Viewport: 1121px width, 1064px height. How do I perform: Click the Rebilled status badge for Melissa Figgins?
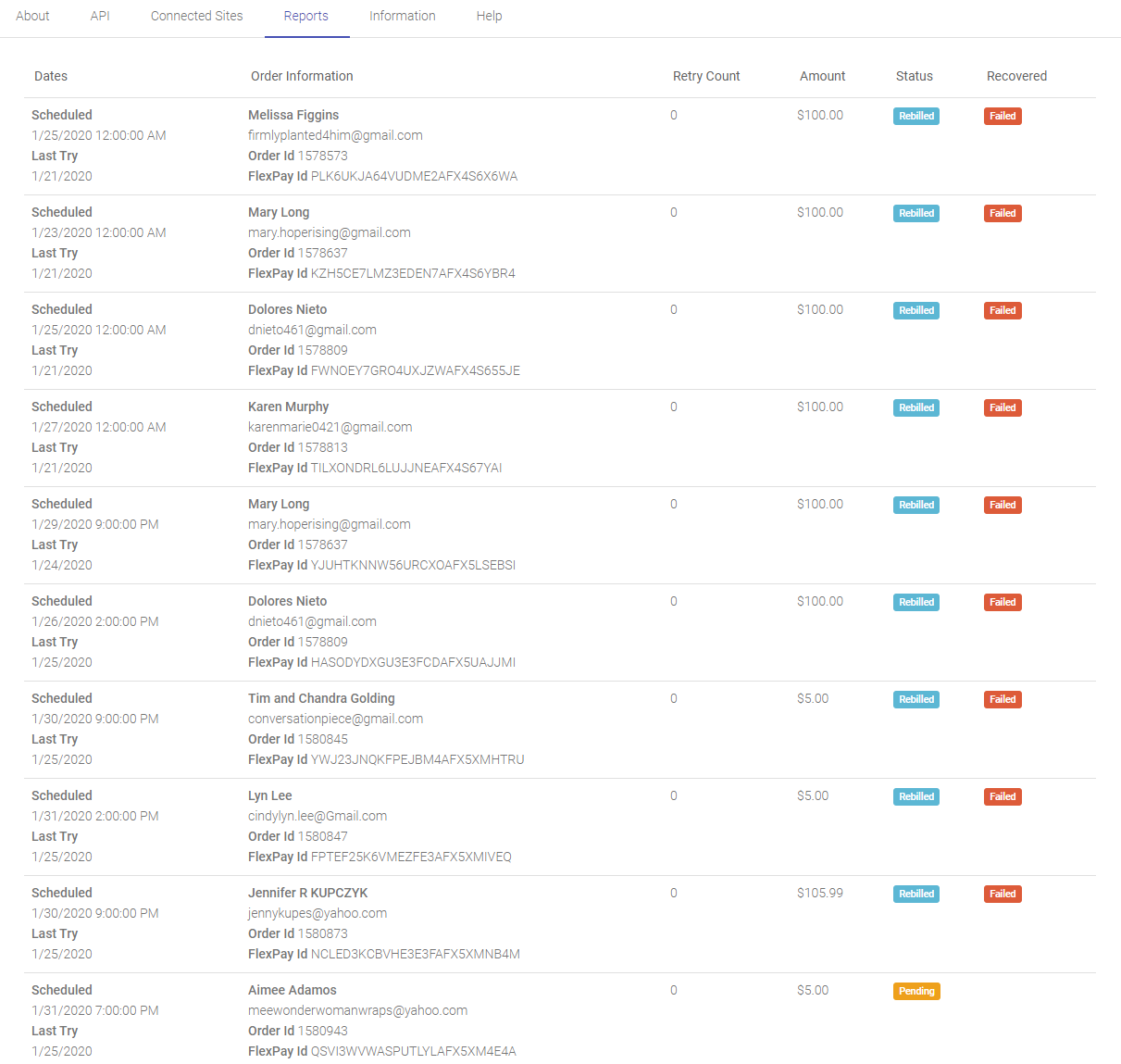[x=915, y=116]
